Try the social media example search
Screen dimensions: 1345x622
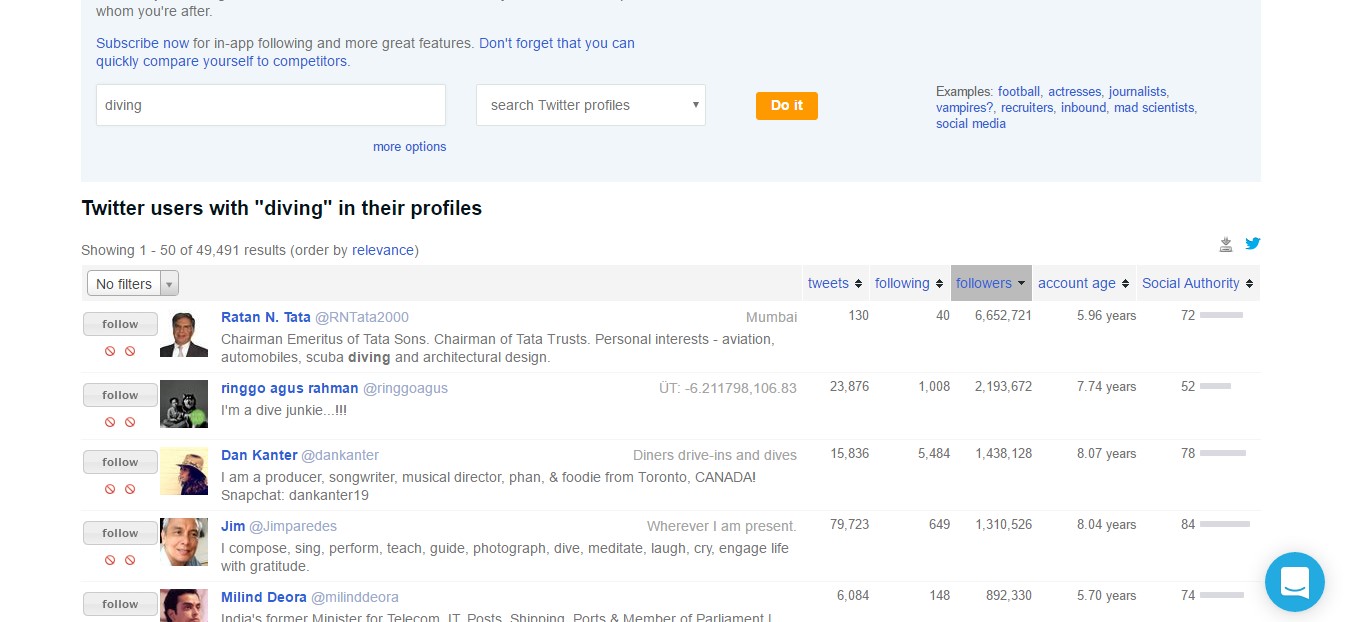(971, 124)
